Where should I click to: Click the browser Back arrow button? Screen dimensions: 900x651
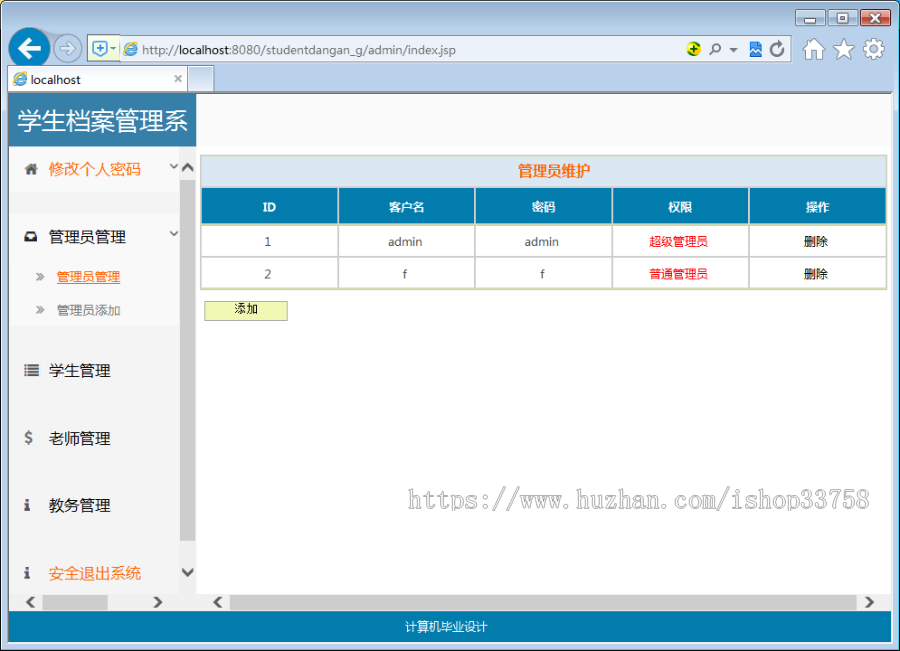(x=29, y=48)
